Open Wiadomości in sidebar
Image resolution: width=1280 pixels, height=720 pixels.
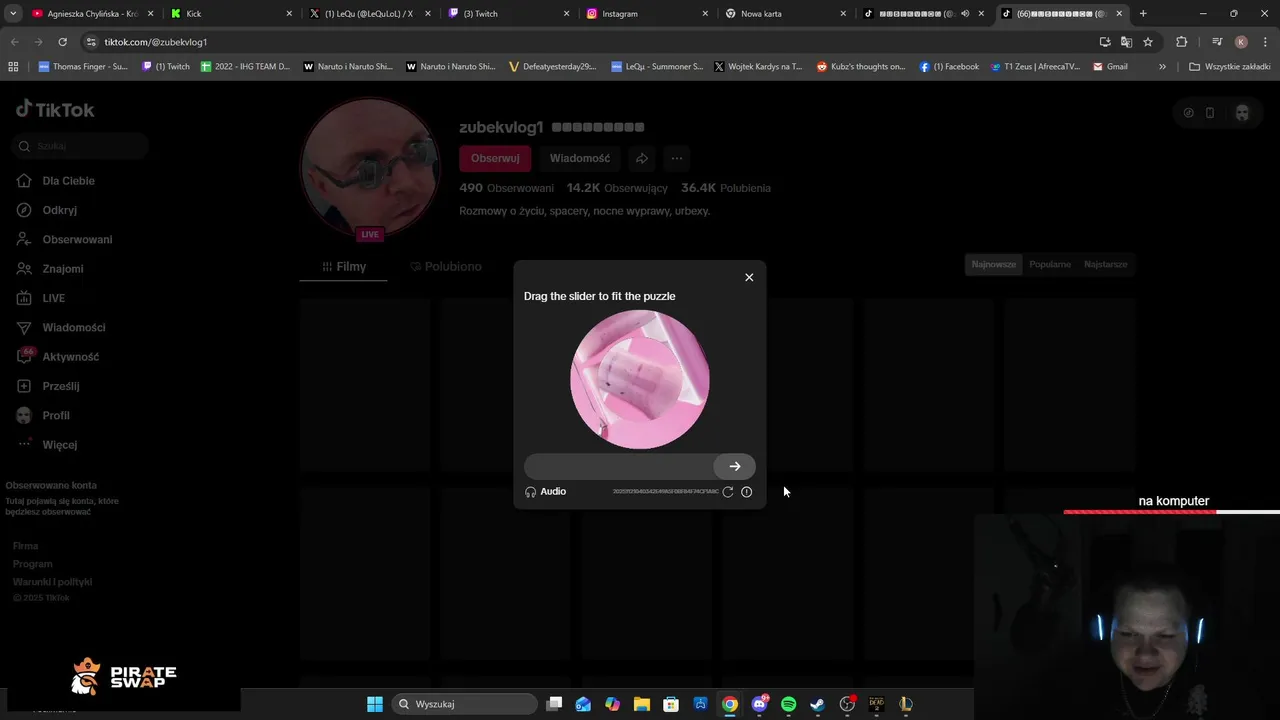(61, 328)
